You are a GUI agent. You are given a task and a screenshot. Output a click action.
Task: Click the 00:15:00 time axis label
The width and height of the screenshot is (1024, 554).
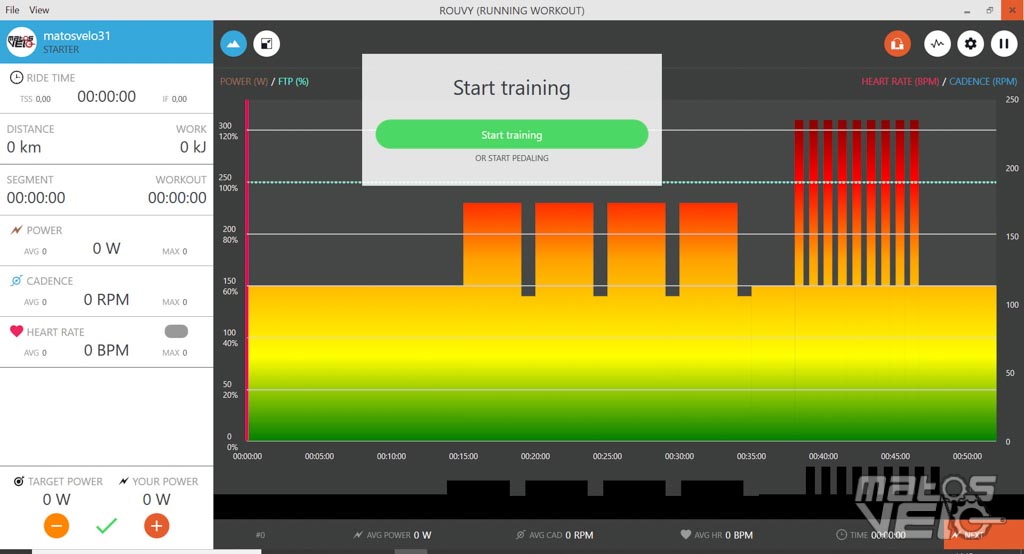[x=463, y=456]
